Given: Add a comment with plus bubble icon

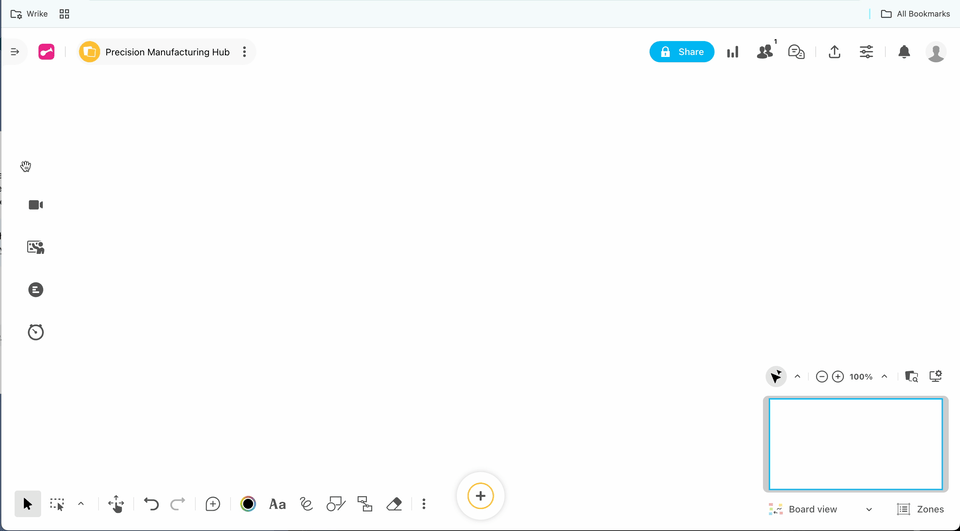Looking at the screenshot, I should (x=212, y=504).
